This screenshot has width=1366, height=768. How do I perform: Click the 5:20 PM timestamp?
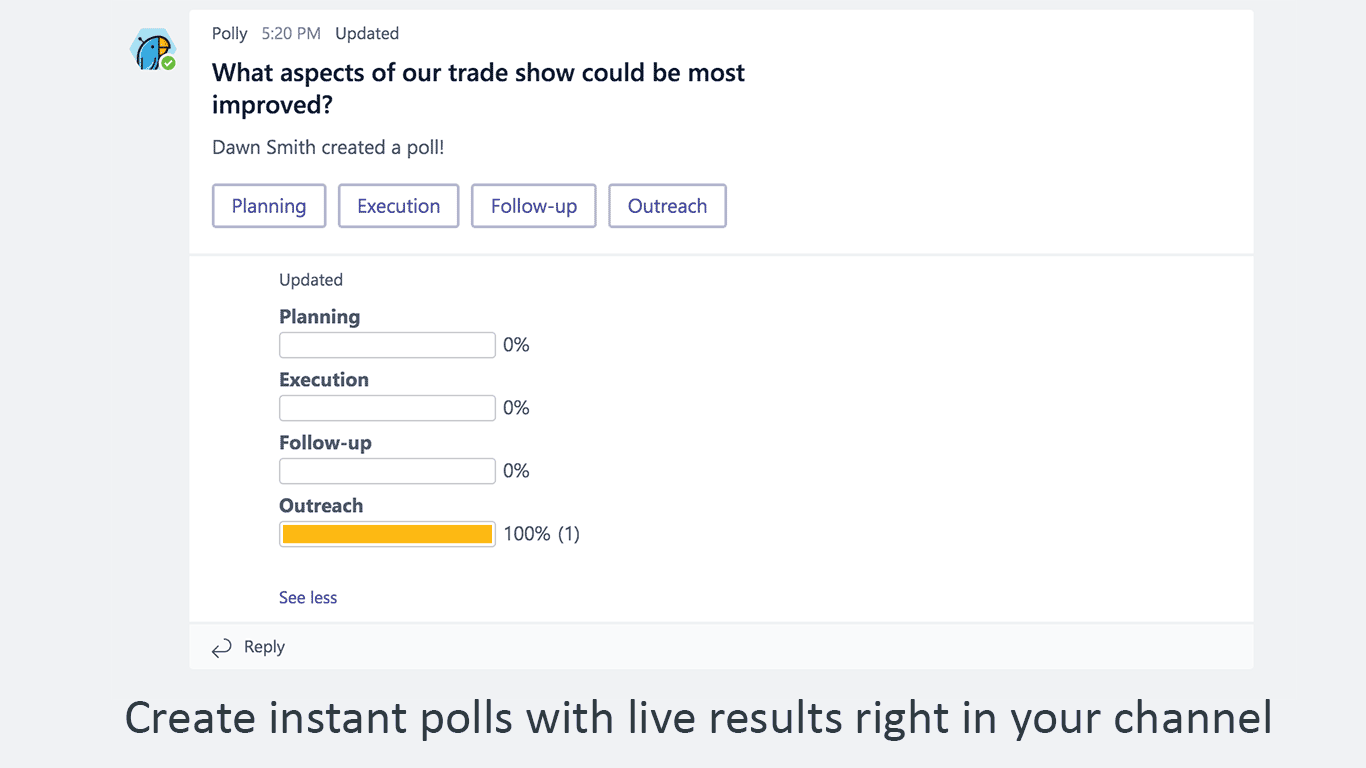pyautogui.click(x=291, y=33)
